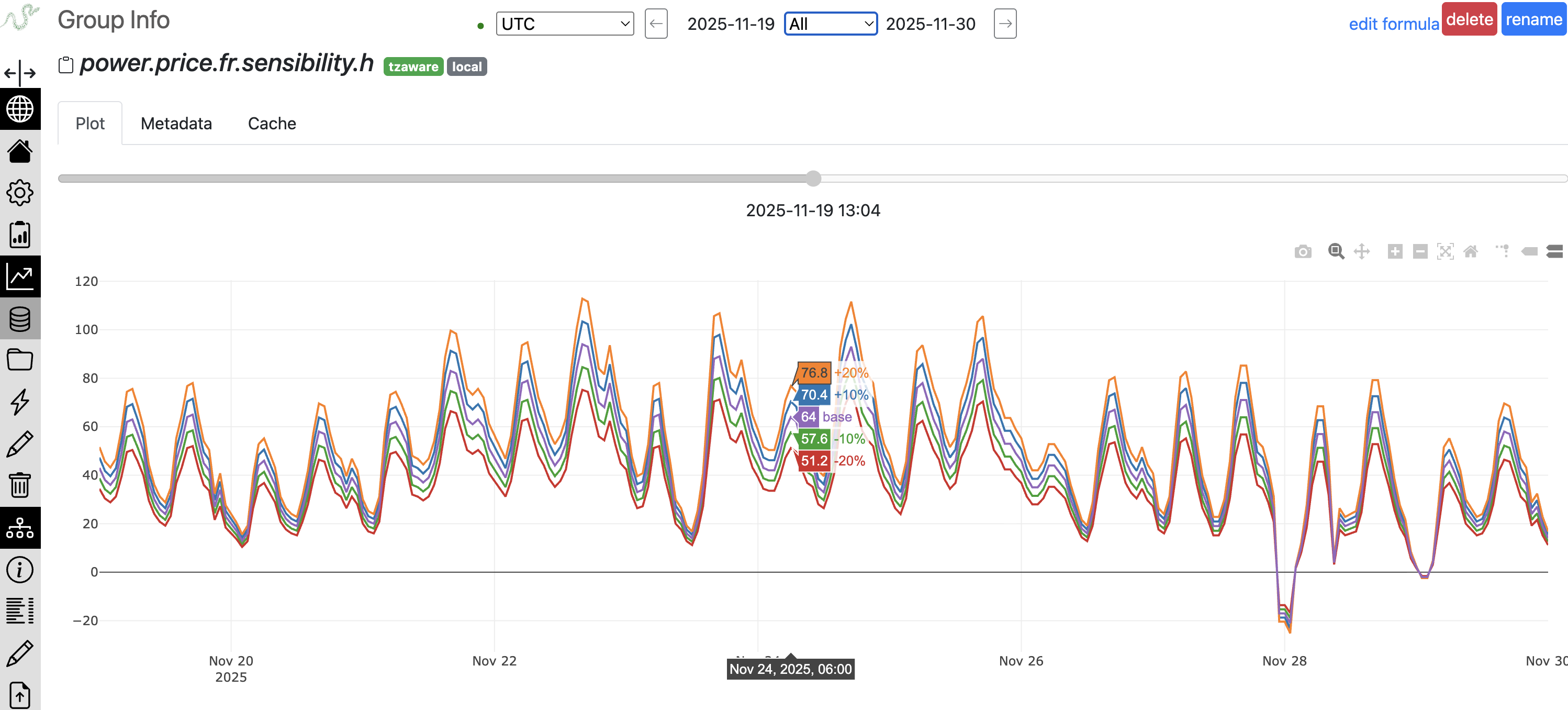This screenshot has height=710, width=1568.
Task: Select the Pan tool in plot toolbar
Action: click(1362, 251)
